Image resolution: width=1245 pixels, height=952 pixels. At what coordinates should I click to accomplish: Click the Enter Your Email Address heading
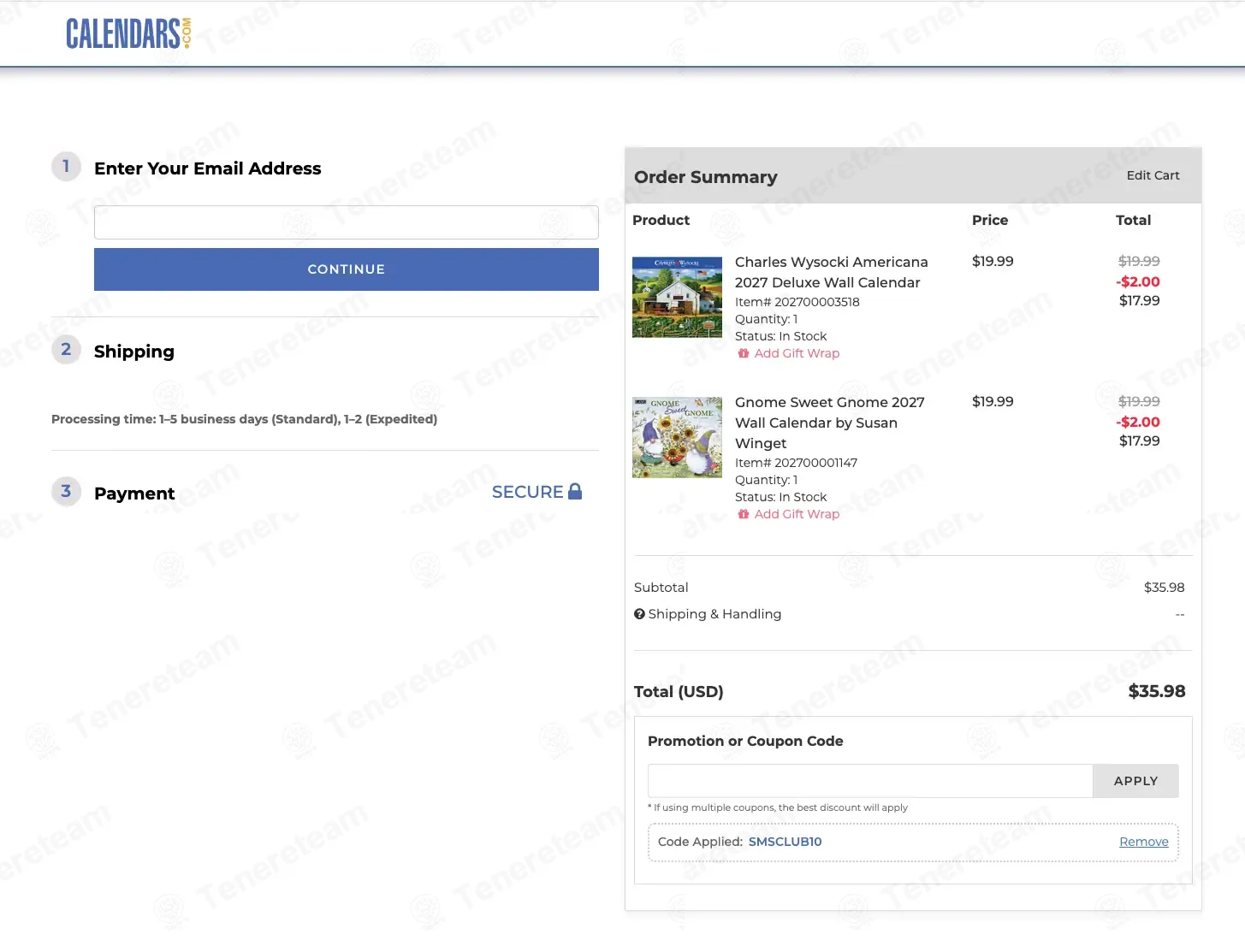click(x=208, y=169)
